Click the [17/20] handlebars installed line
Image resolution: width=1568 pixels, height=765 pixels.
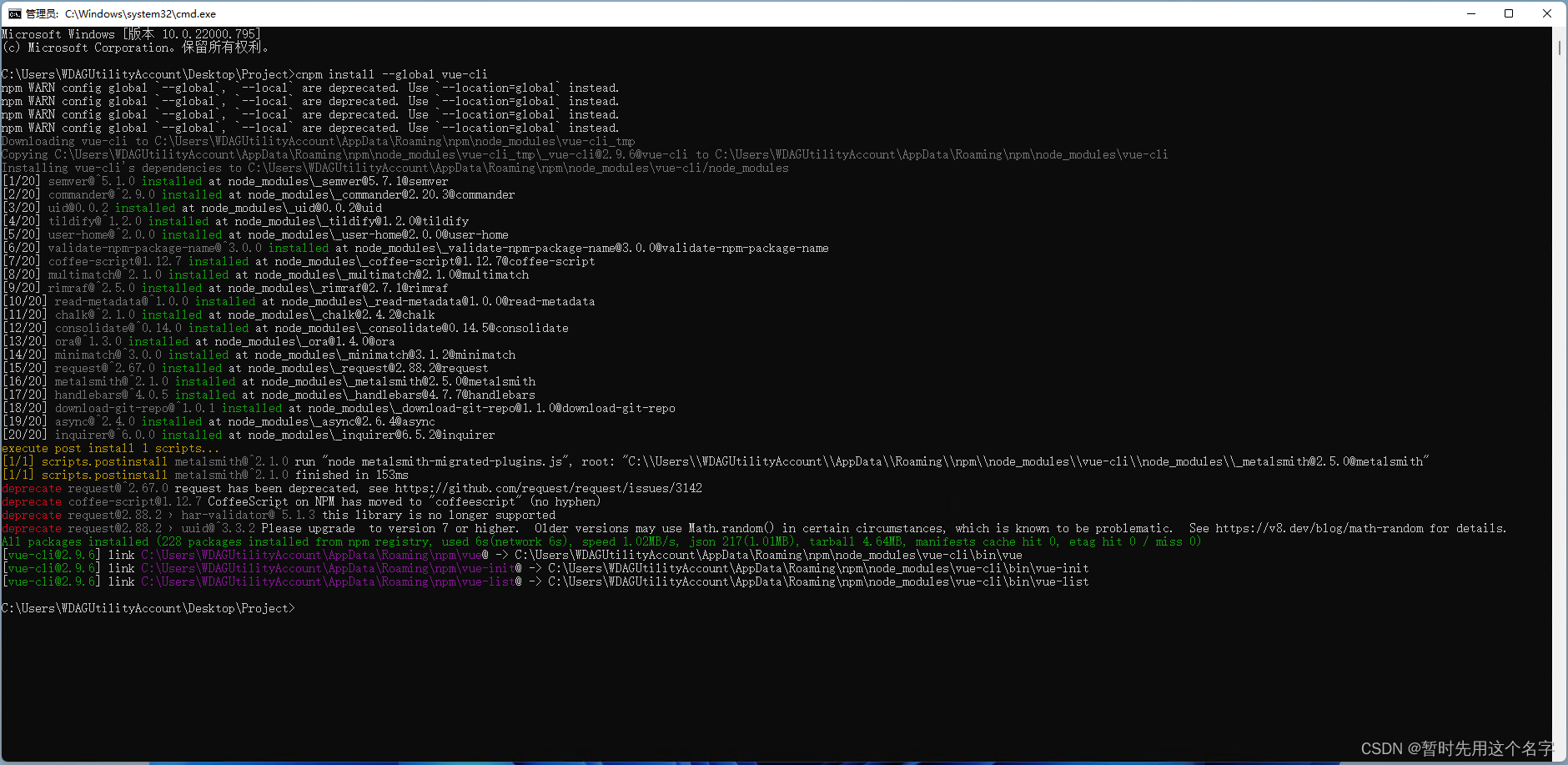pos(268,395)
